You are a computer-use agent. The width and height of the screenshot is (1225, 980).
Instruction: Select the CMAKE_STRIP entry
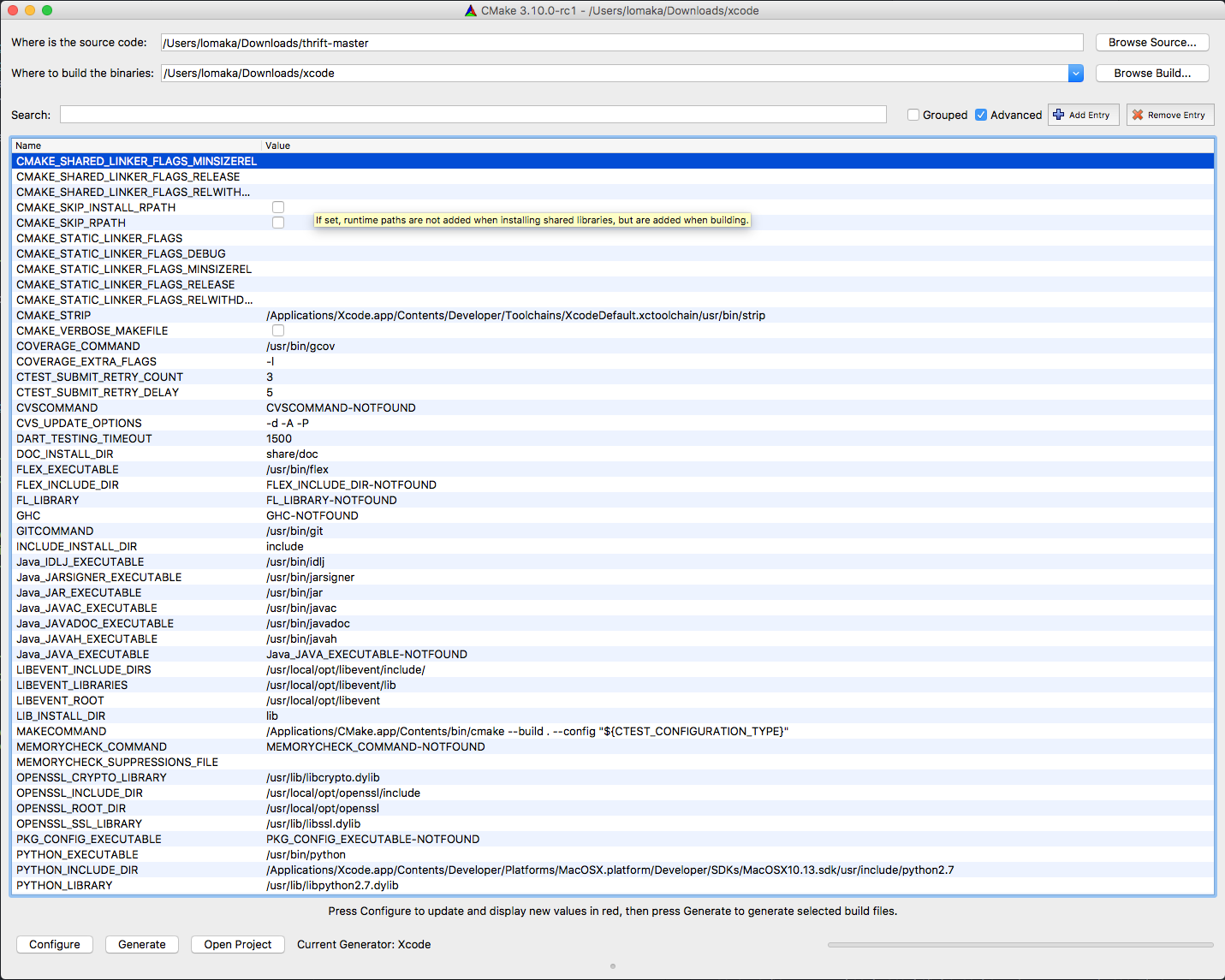click(x=613, y=315)
